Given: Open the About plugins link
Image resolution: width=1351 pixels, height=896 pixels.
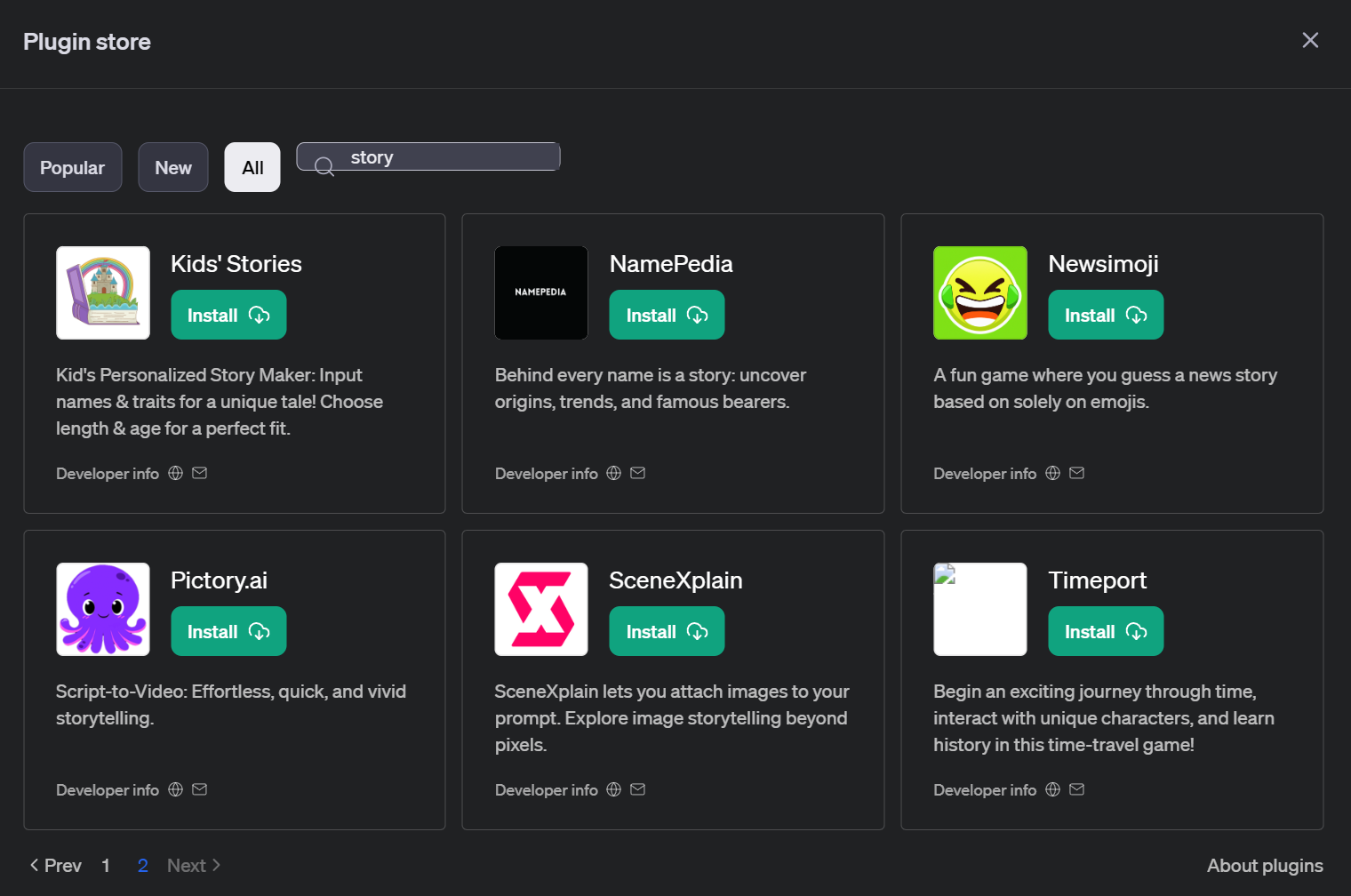Looking at the screenshot, I should 1264,866.
